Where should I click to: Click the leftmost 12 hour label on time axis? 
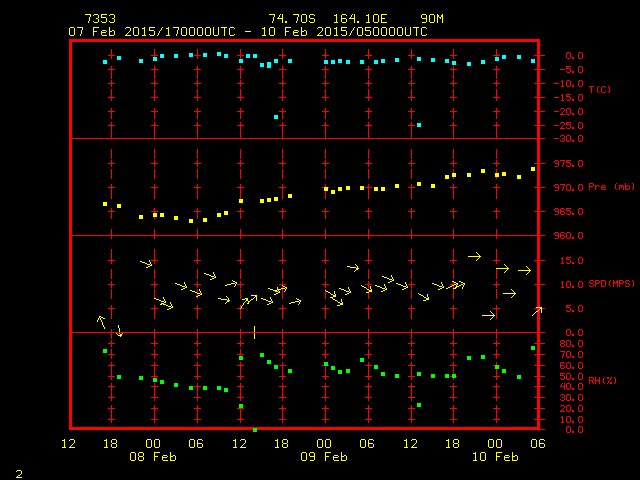[x=68, y=443]
